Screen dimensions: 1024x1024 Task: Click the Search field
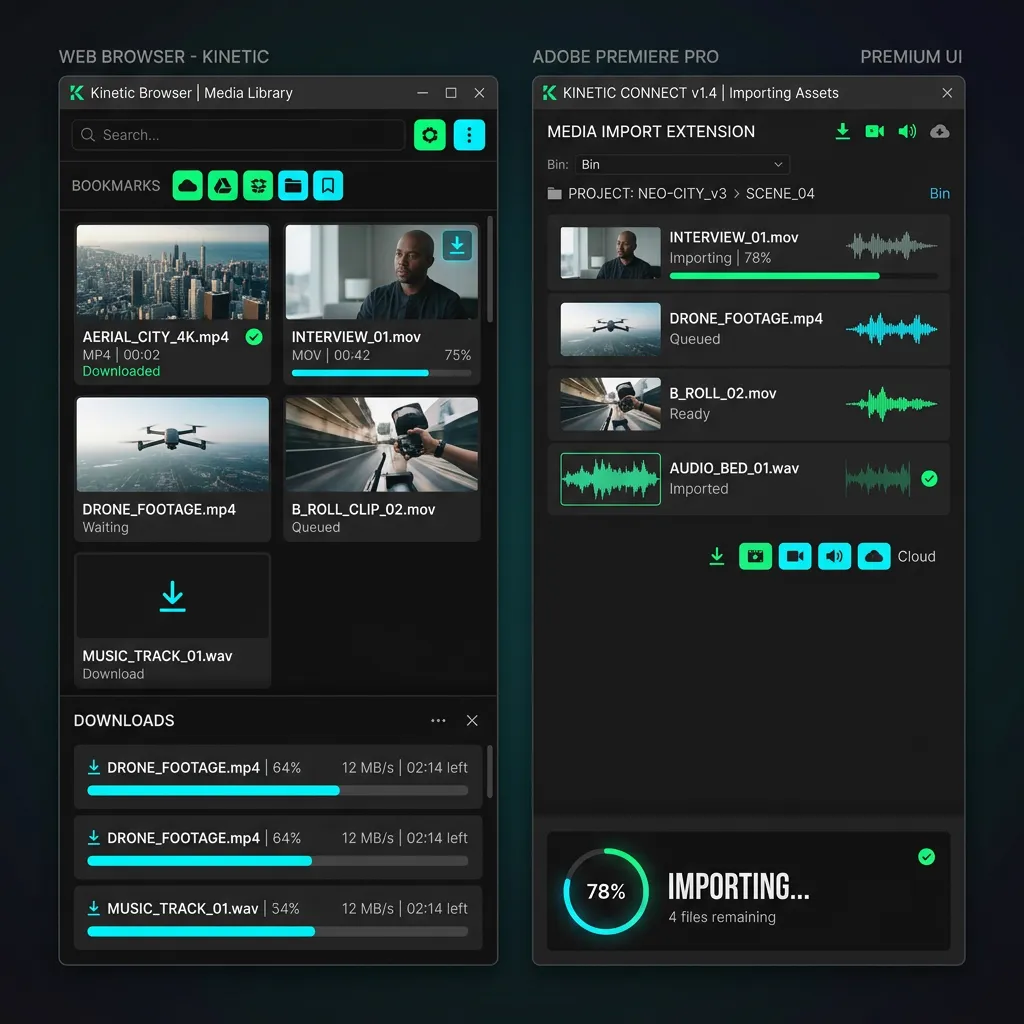click(x=238, y=135)
